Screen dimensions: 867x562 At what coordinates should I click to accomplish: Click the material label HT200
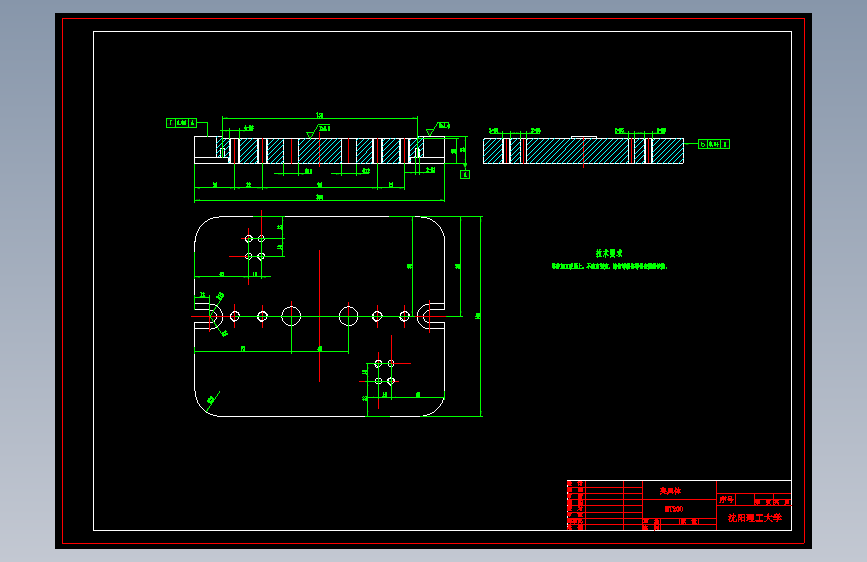(673, 508)
